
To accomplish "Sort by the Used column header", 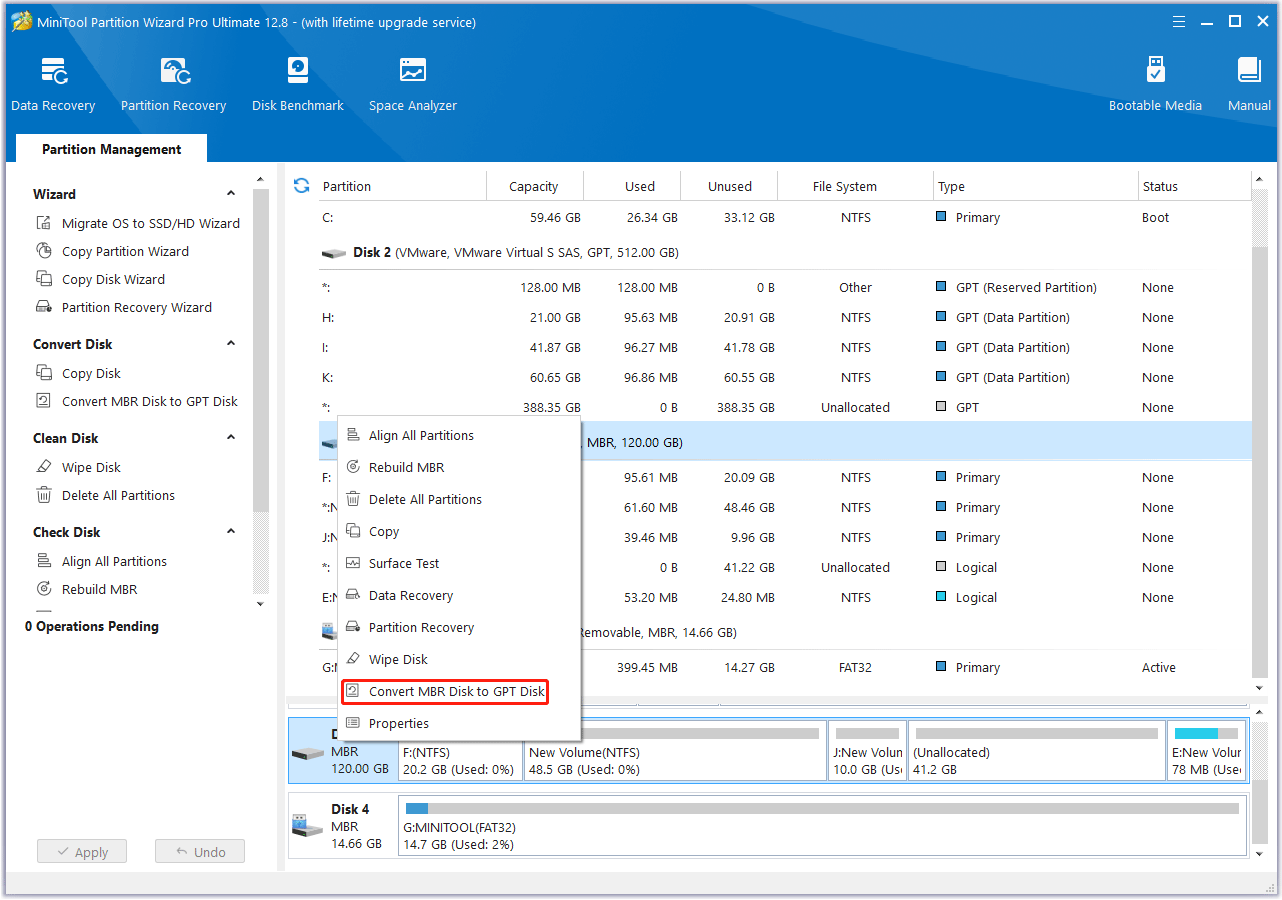I will pyautogui.click(x=632, y=186).
